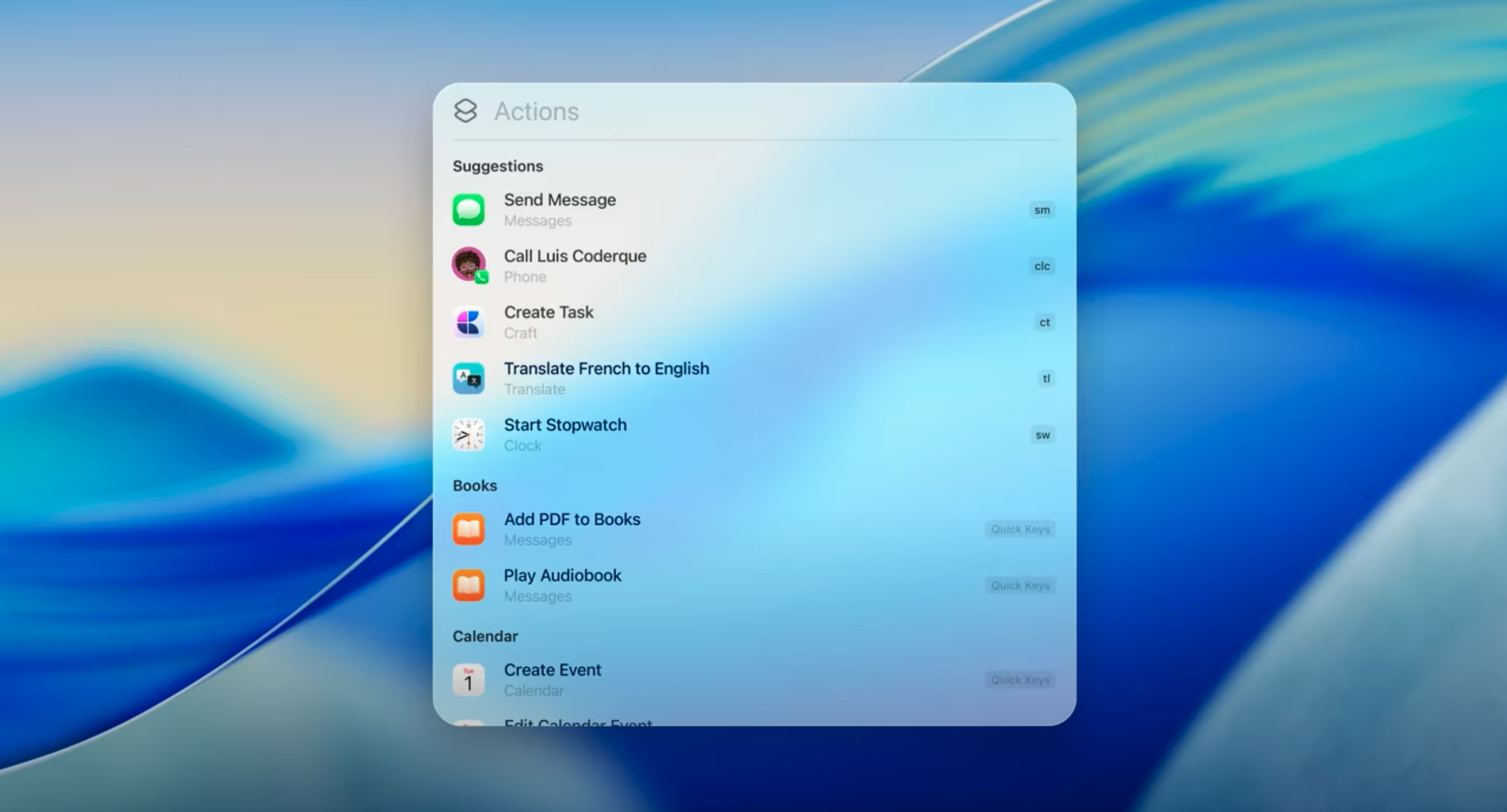Click the Craft app icon
The height and width of the screenshot is (812, 1507).
pos(469,322)
